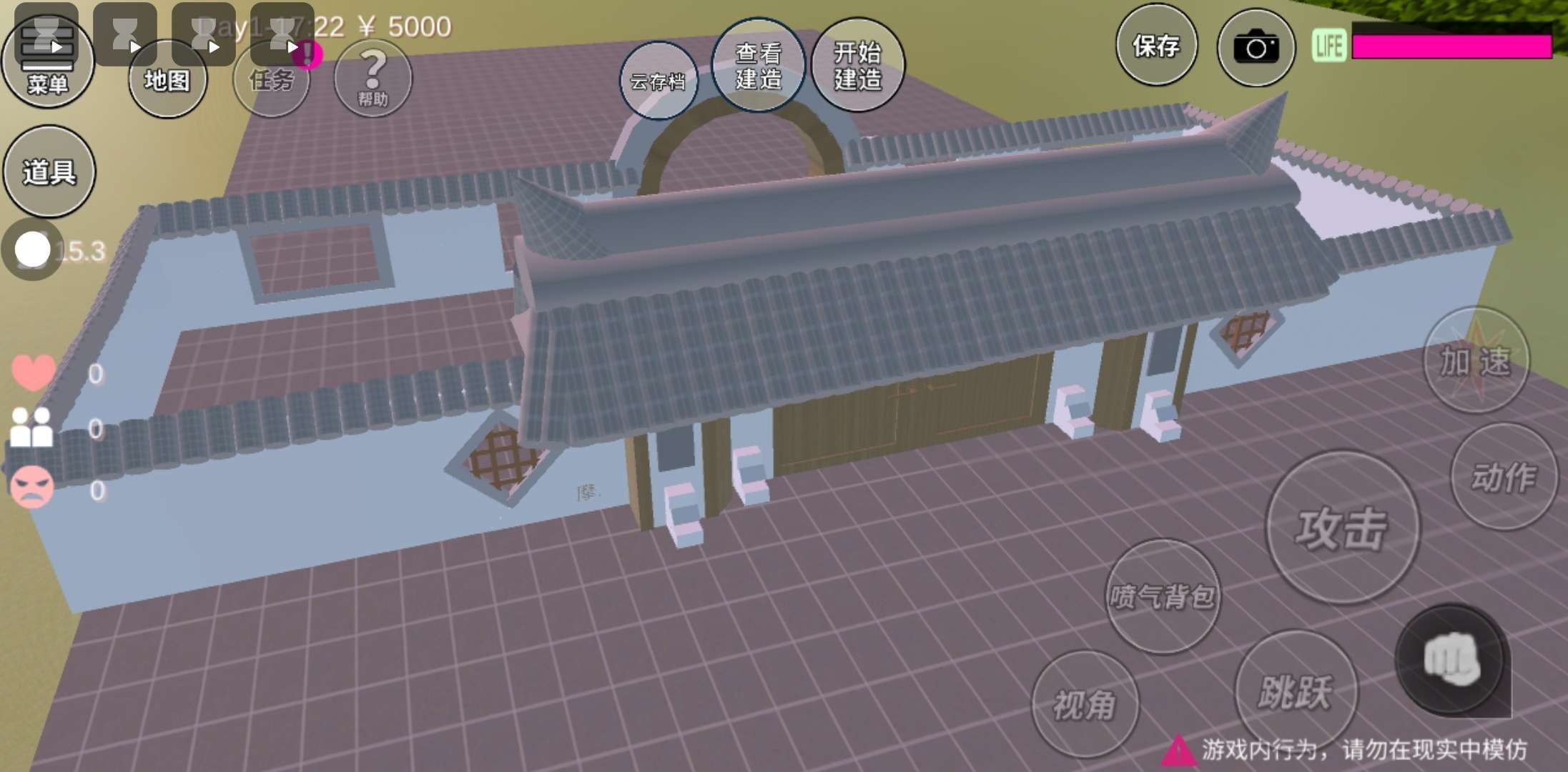Tap the 云存档 cloud save button
Screen dimensions: 1568x772
tap(658, 81)
